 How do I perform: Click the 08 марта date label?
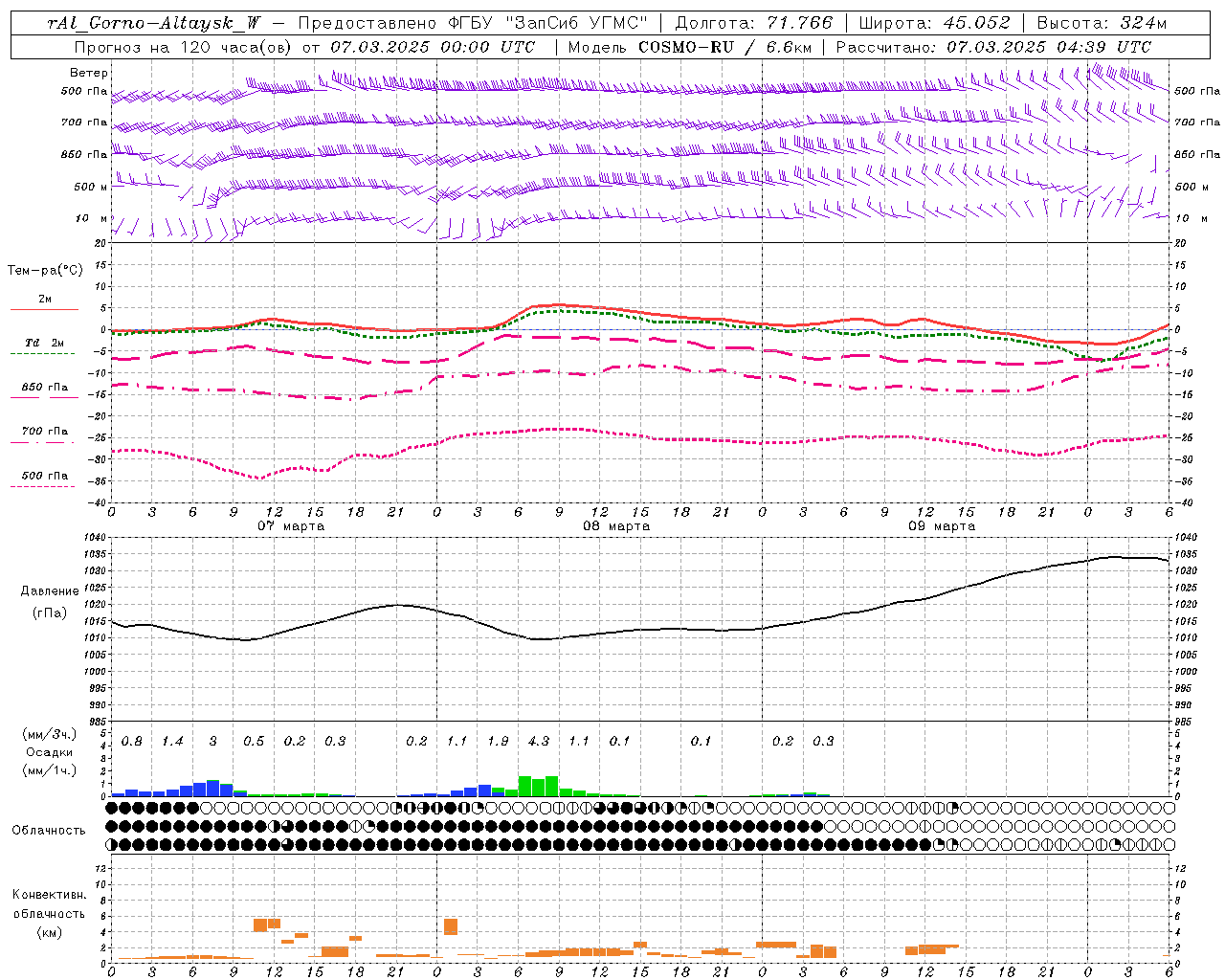click(616, 526)
